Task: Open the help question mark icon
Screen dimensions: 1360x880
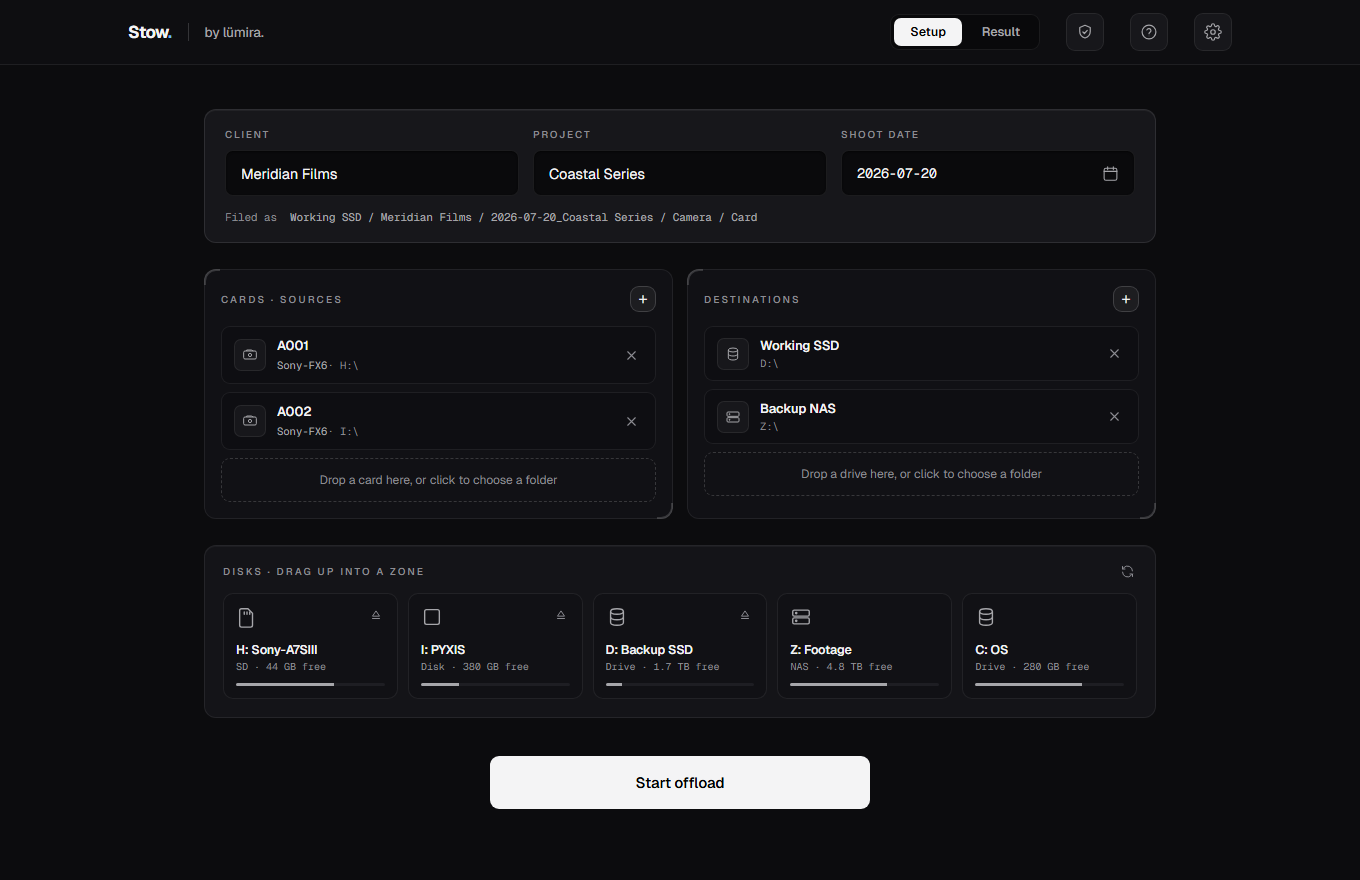Action: 1149,32
